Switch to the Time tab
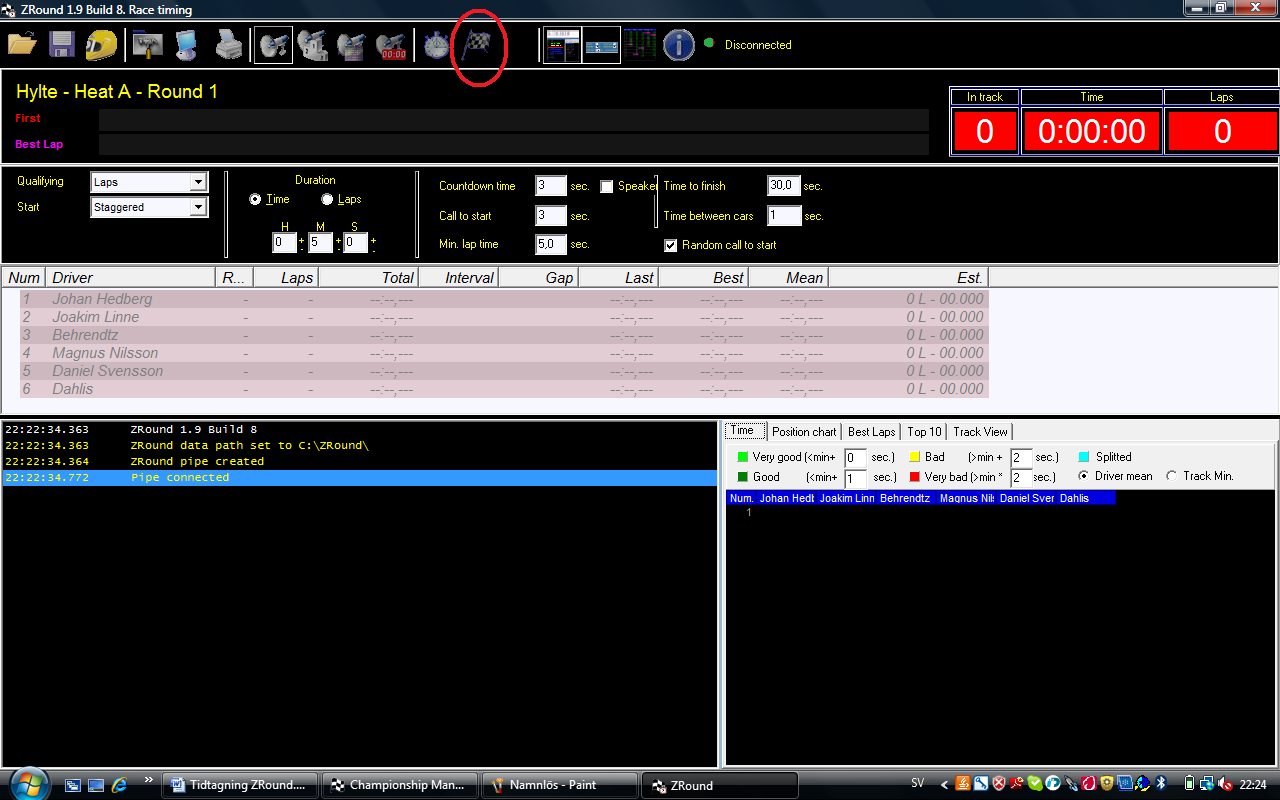Viewport: 1280px width, 800px height. pyautogui.click(x=743, y=431)
